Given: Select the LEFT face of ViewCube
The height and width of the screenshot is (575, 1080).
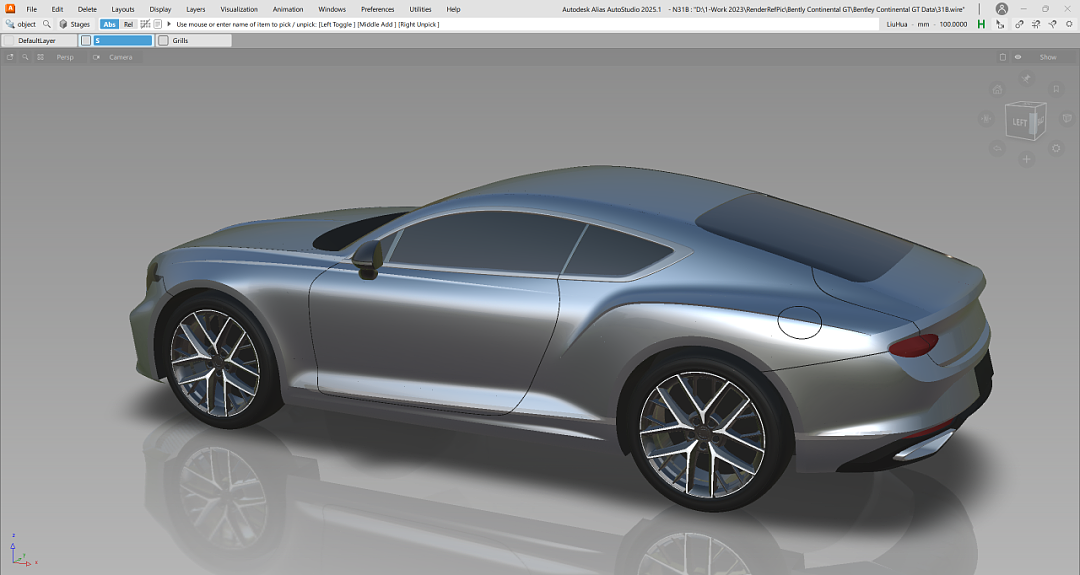Looking at the screenshot, I should point(1020,122).
